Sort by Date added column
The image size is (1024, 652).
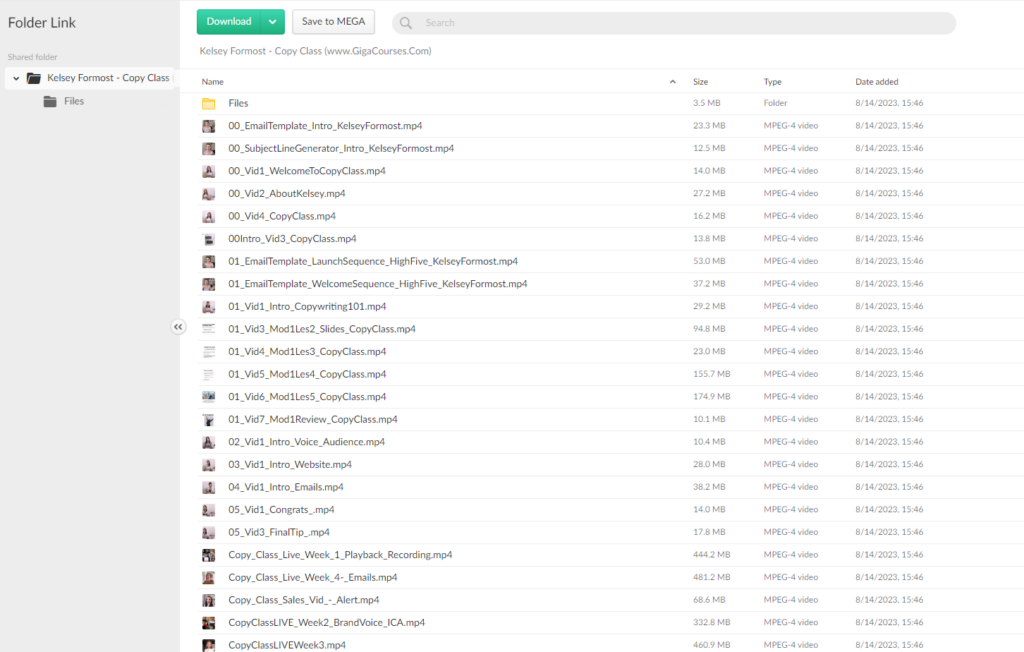[x=876, y=82]
